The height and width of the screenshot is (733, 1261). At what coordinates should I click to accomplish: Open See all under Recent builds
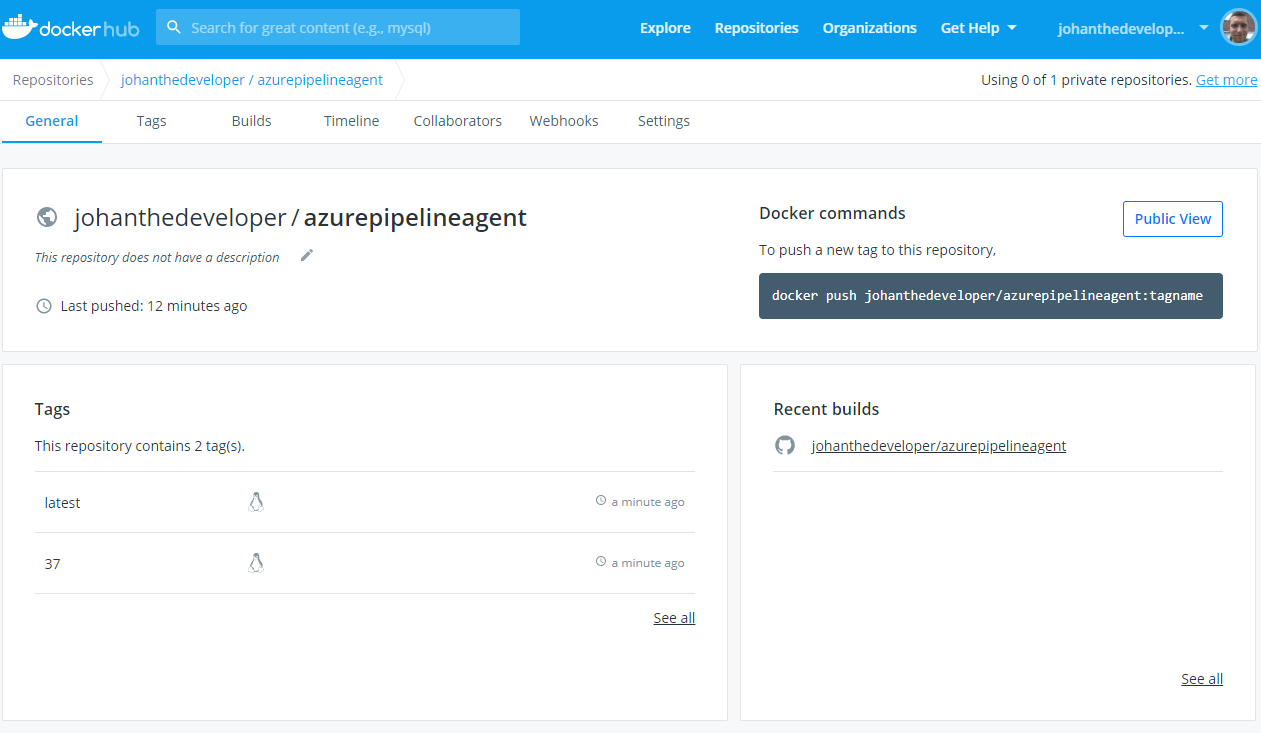pyautogui.click(x=1202, y=679)
